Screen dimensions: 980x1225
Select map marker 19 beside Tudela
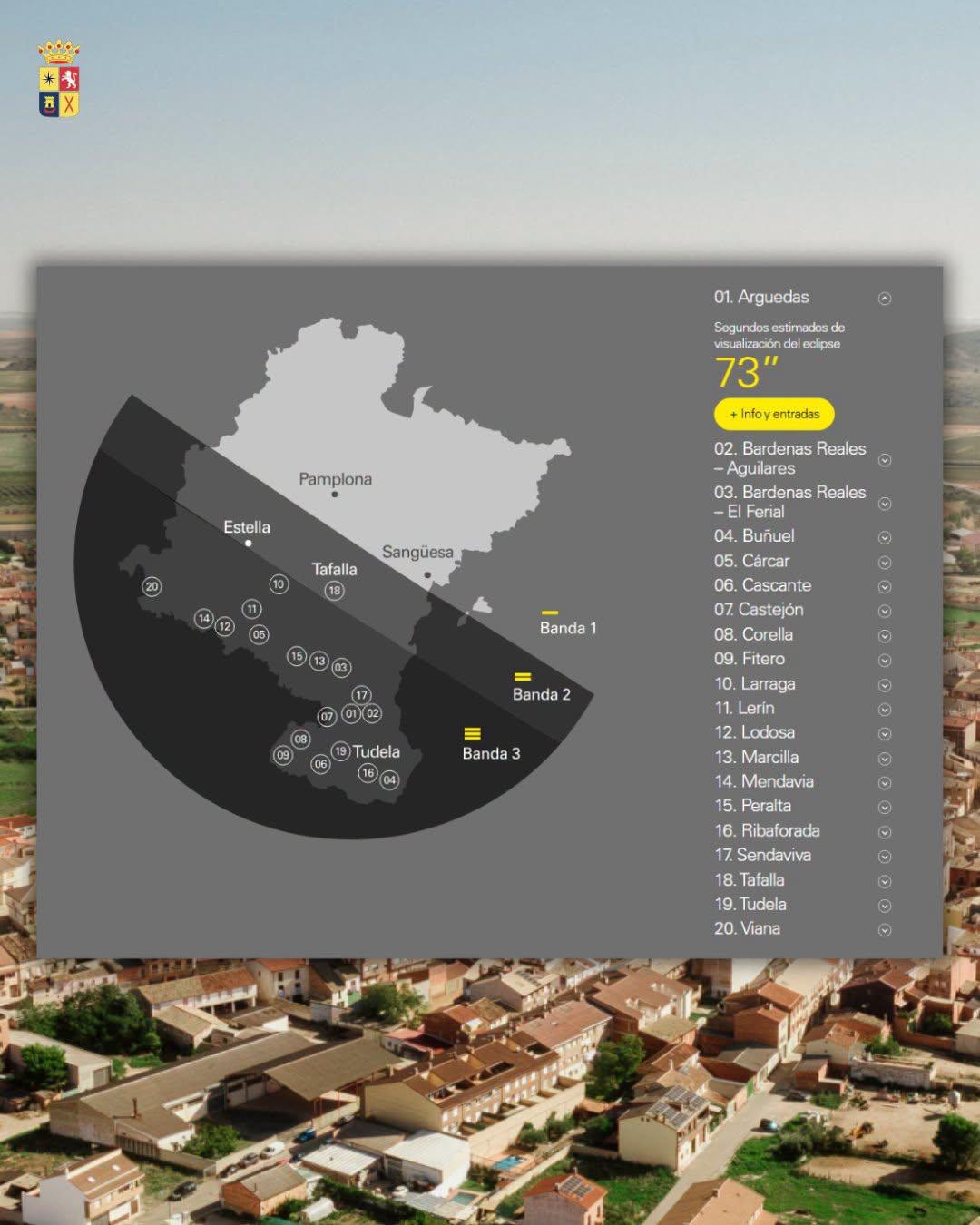(x=340, y=751)
